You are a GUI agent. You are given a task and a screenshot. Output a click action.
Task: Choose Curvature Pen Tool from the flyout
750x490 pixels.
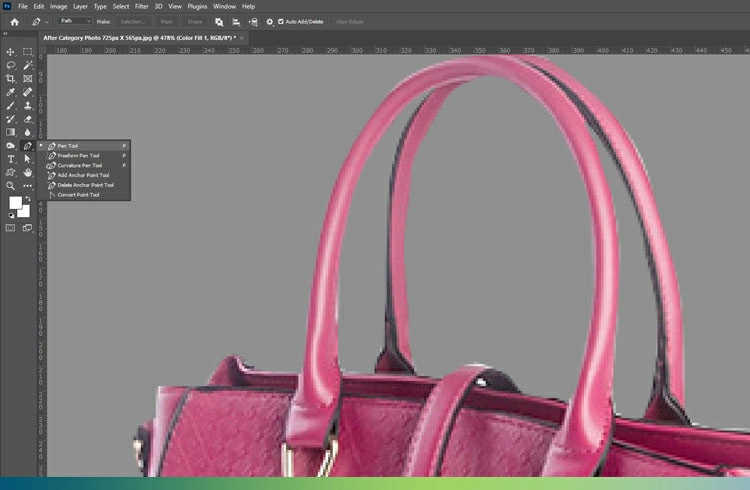(84, 165)
